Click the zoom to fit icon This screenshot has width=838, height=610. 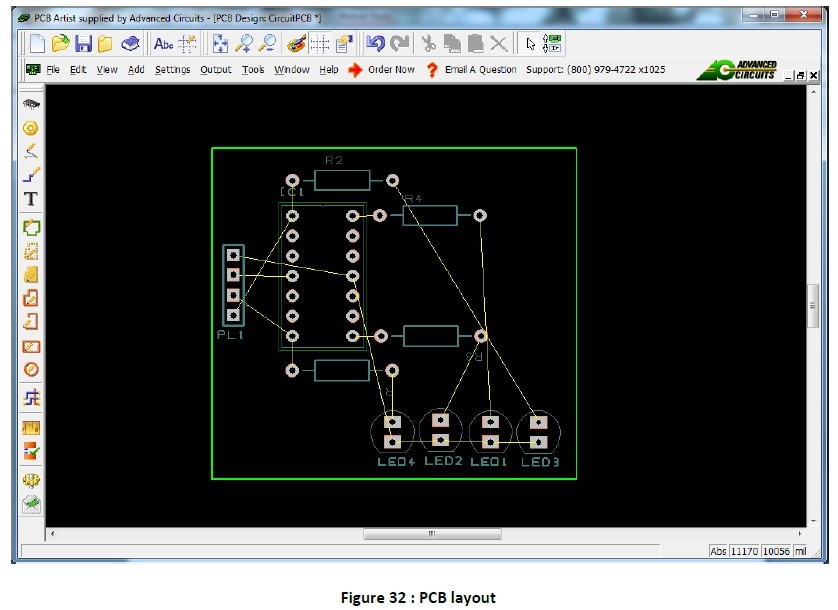(x=220, y=43)
